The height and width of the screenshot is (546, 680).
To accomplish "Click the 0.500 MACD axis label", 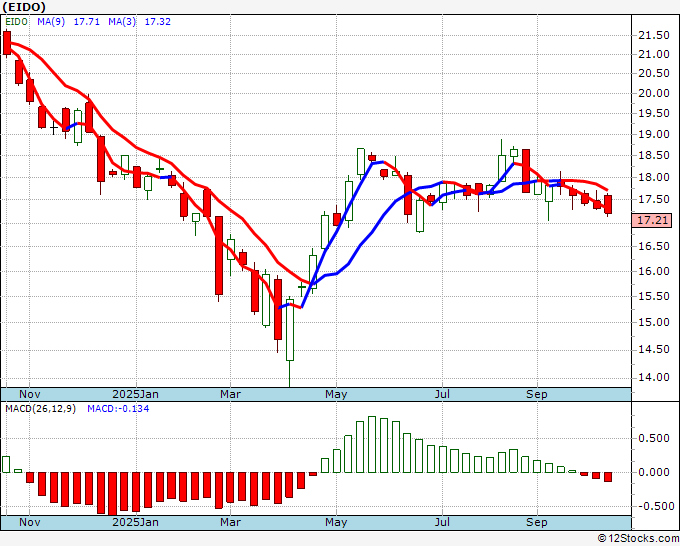I will [654, 438].
